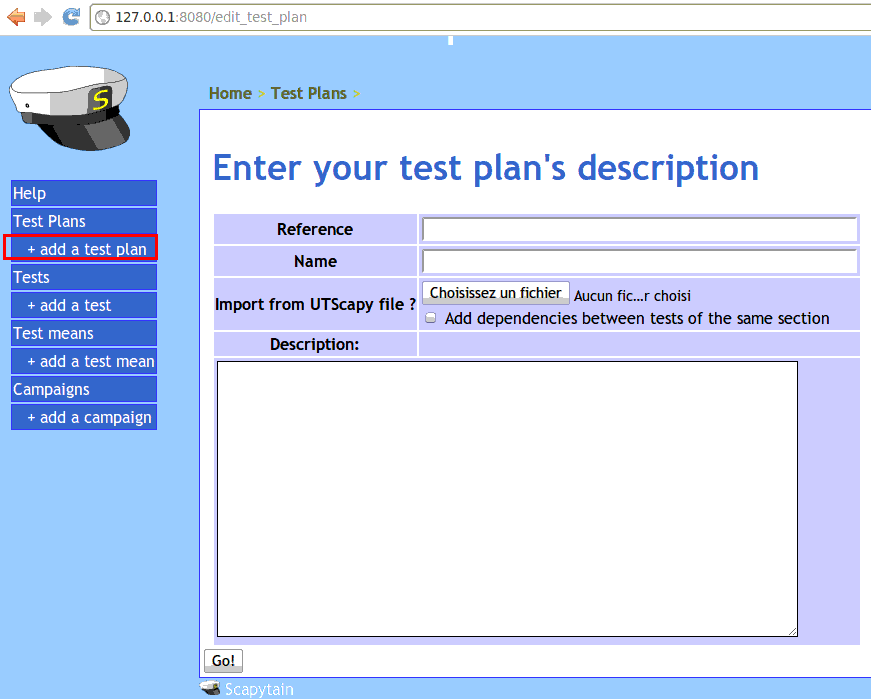Image resolution: width=871 pixels, height=699 pixels.
Task: Go to the Tests sidebar section
Action: [x=84, y=277]
